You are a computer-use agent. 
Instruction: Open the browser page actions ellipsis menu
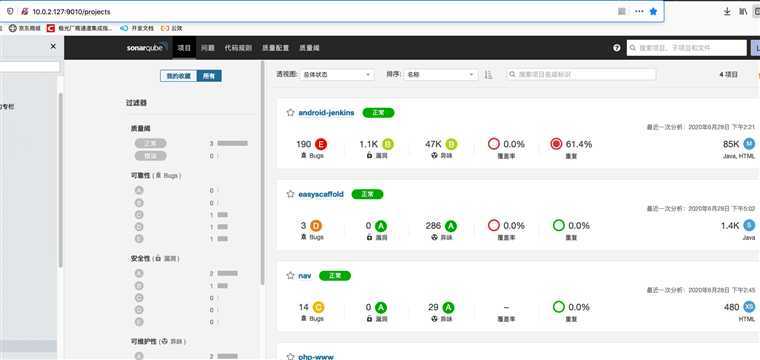[639, 12]
